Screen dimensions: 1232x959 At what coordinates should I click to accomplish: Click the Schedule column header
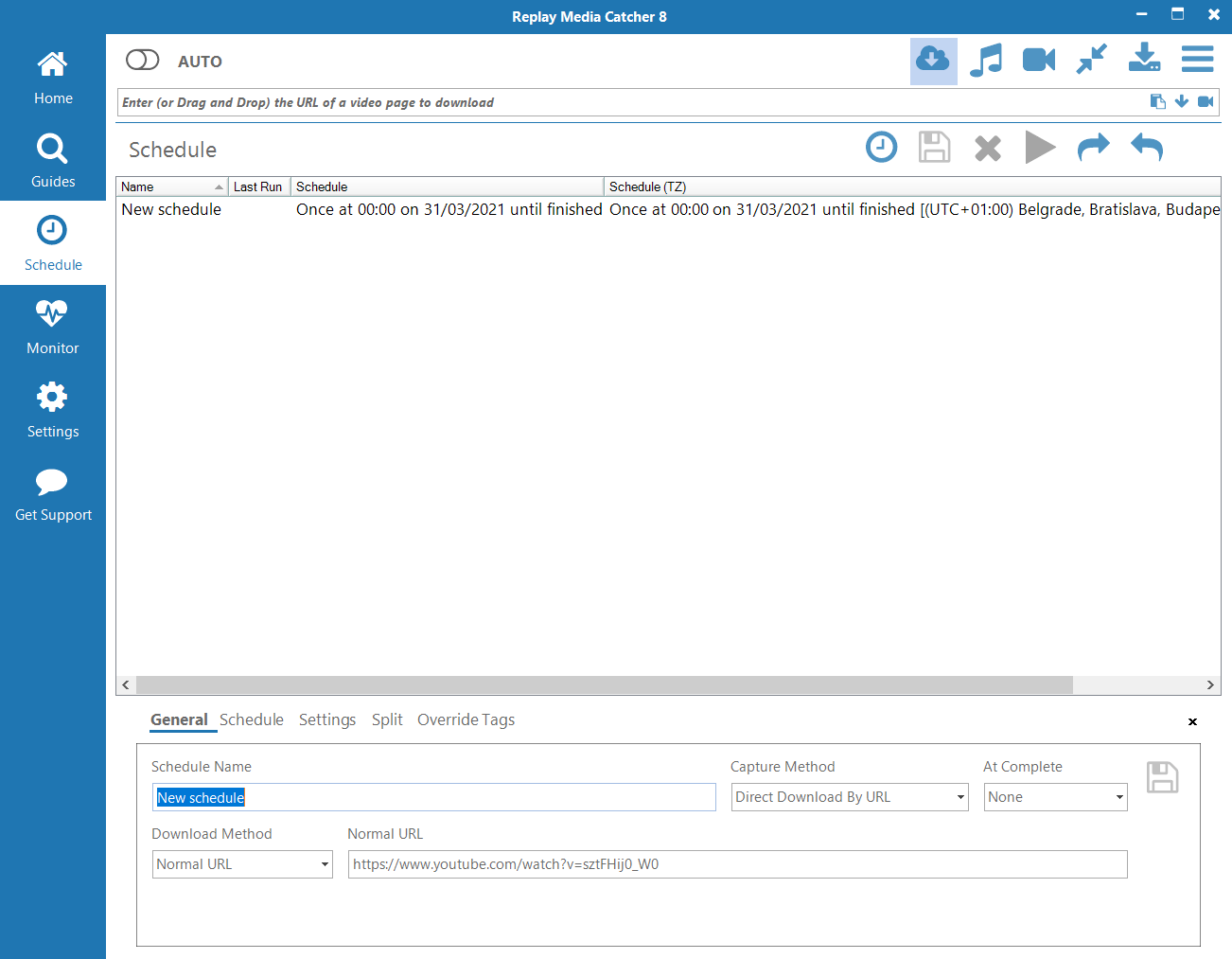coord(447,186)
